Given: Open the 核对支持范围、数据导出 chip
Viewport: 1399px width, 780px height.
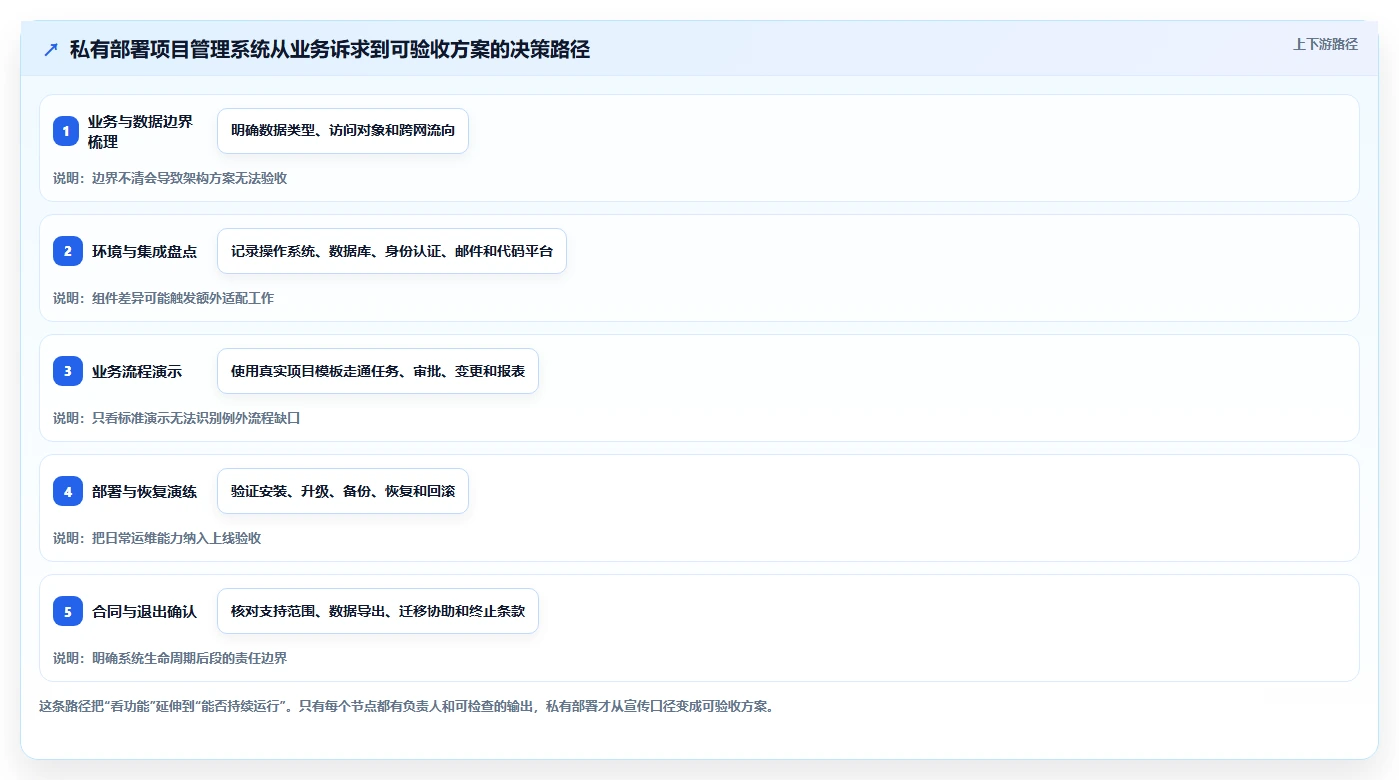Looking at the screenshot, I should click(378, 611).
